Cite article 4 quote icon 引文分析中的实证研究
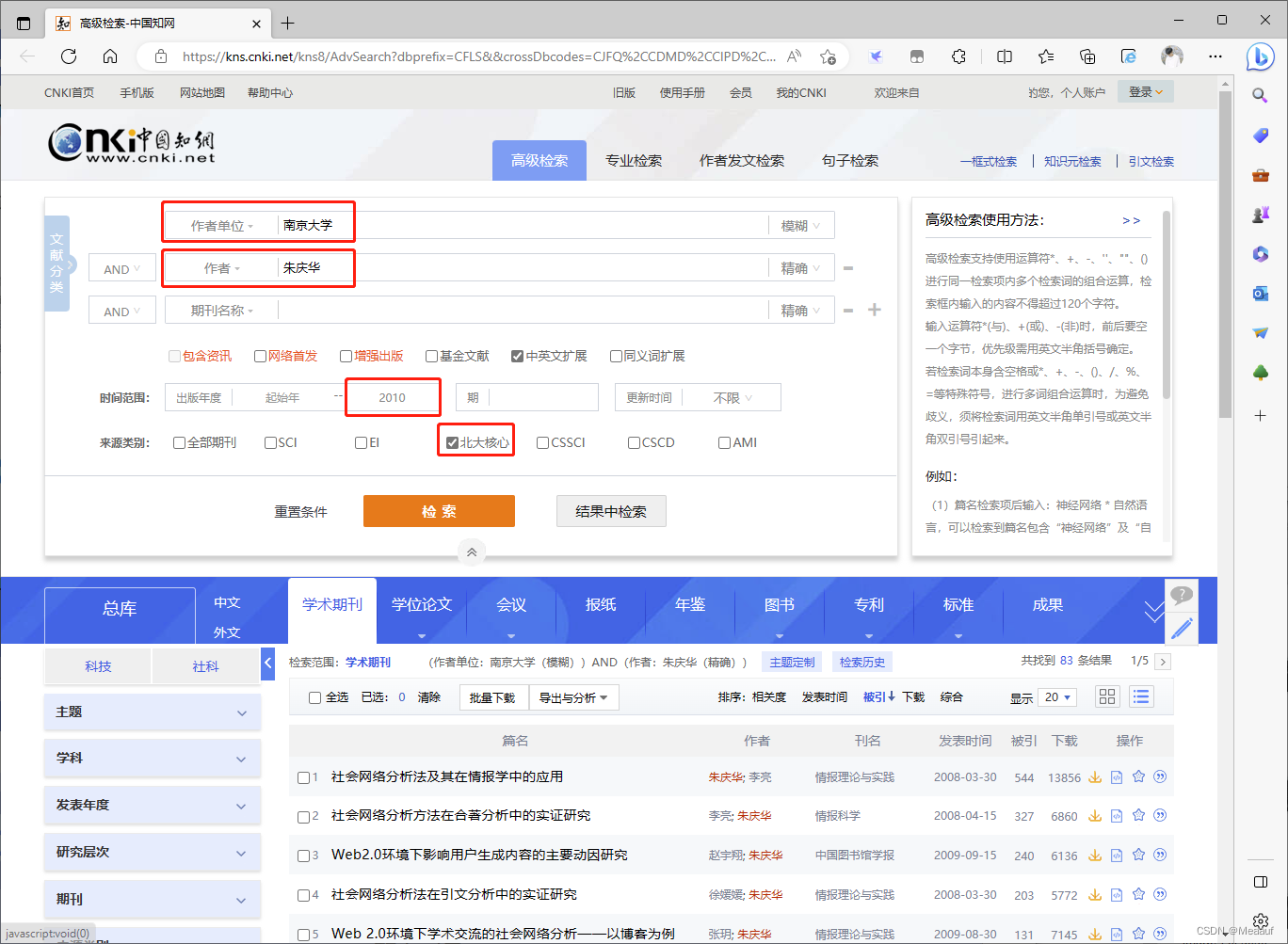The image size is (1288, 944). [1160, 894]
